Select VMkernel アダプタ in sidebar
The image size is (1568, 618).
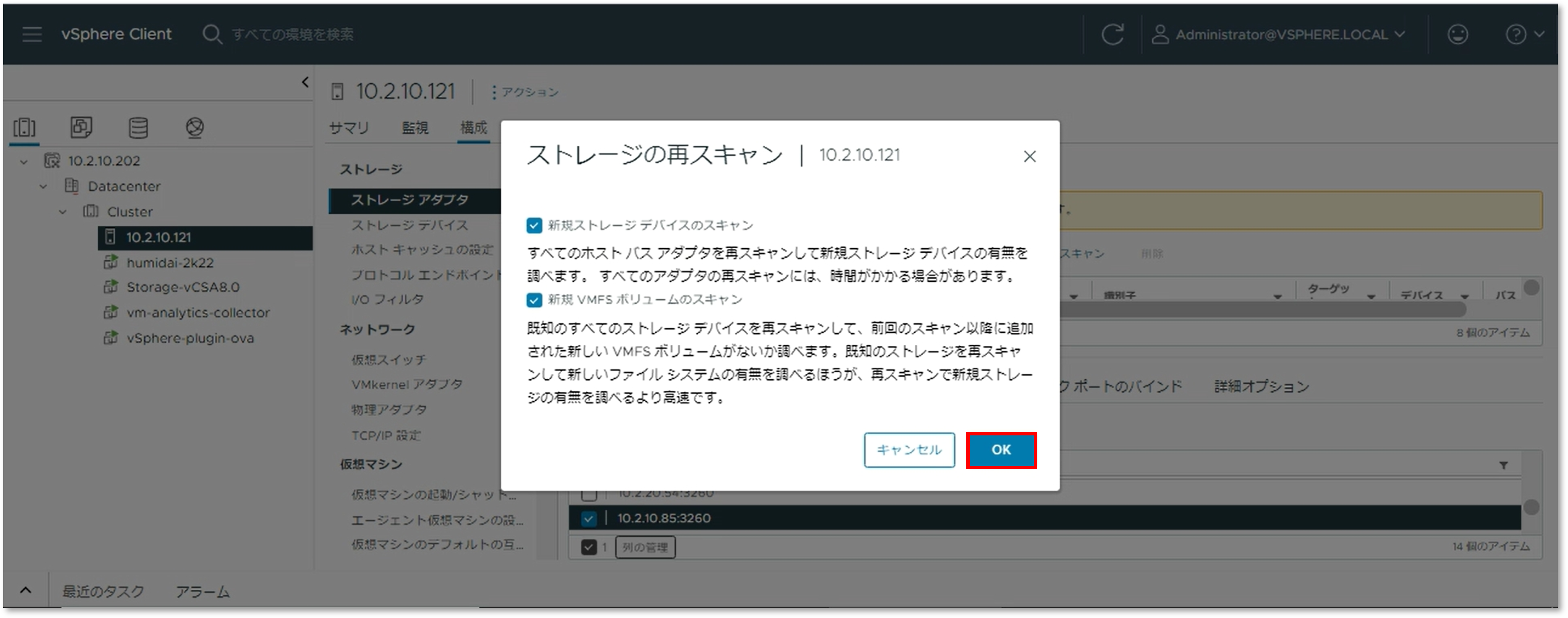(x=407, y=384)
